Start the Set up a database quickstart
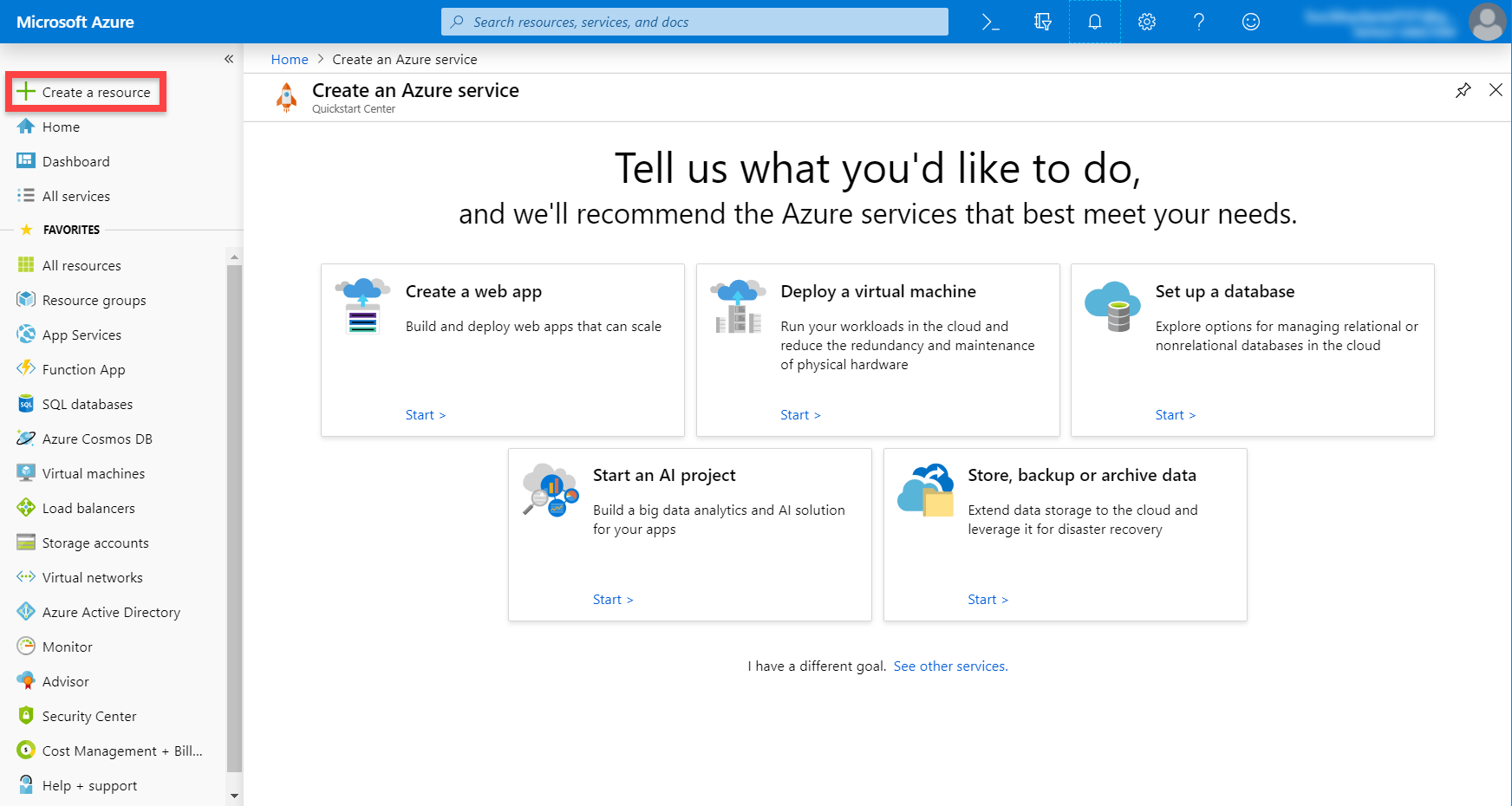Screen dimensions: 1512x806 (x=1175, y=415)
